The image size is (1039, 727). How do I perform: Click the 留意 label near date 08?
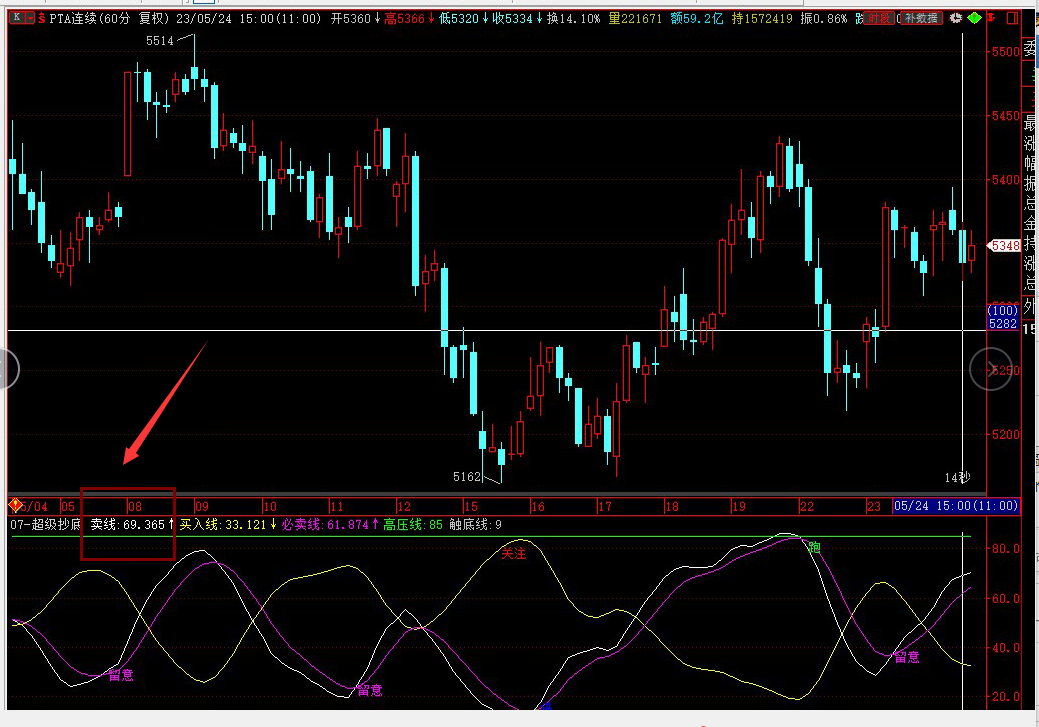[121, 675]
